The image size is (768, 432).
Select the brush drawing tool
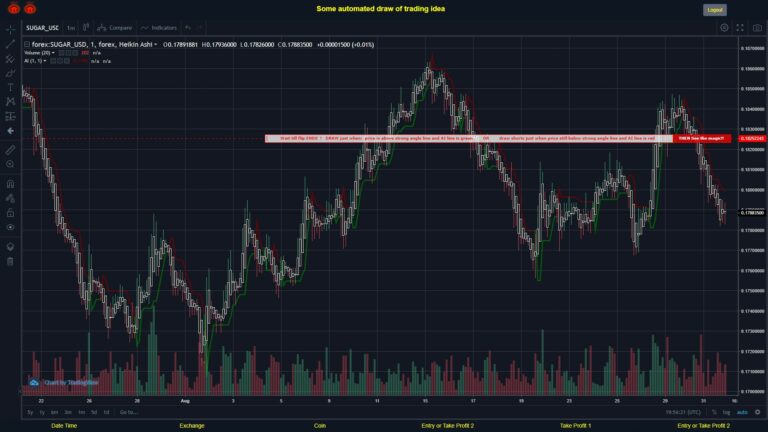tap(10, 73)
